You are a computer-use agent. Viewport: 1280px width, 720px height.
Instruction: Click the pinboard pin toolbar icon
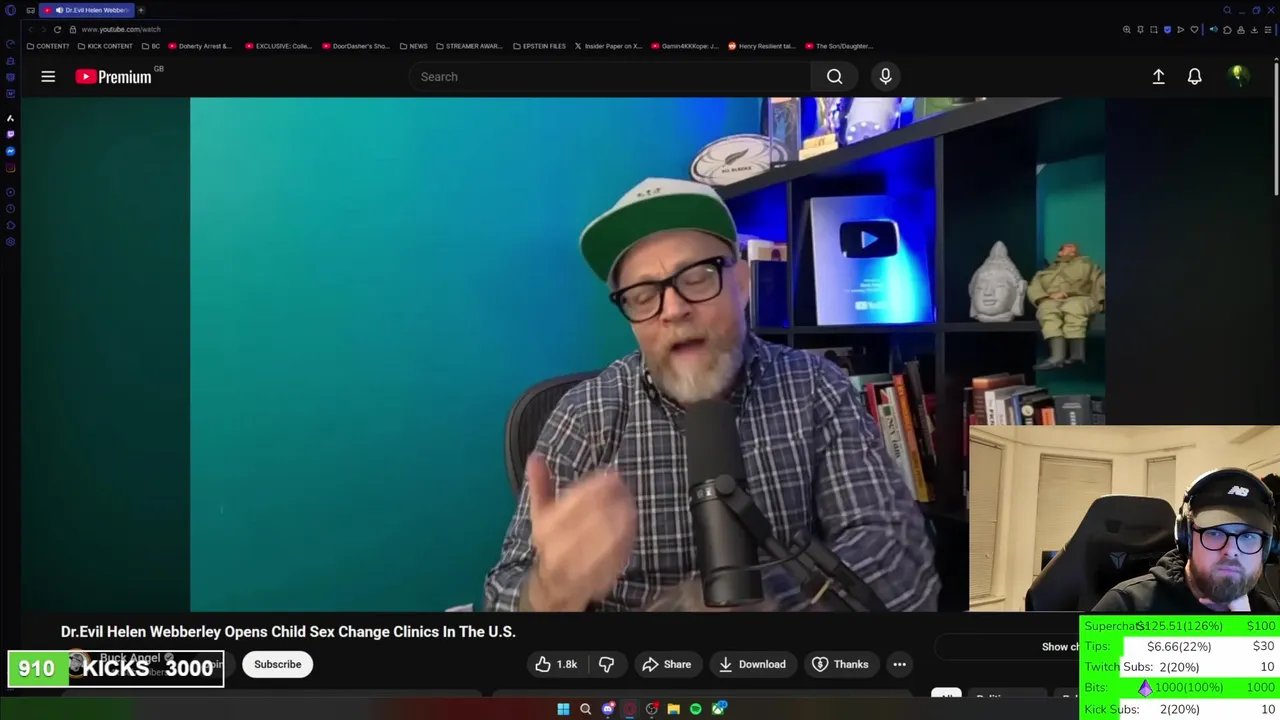1140,30
